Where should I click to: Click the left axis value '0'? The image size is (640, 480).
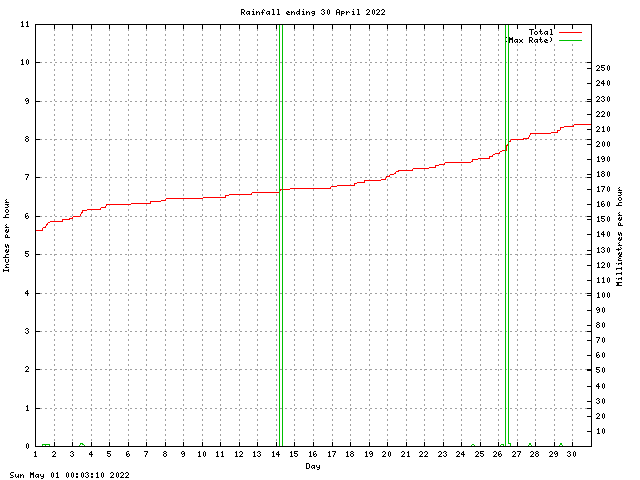(27, 446)
